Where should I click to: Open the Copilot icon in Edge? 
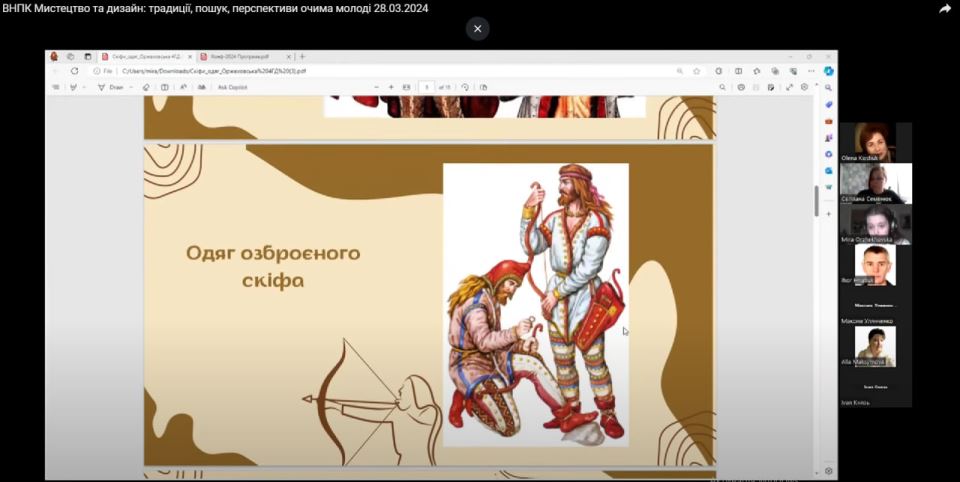point(828,71)
